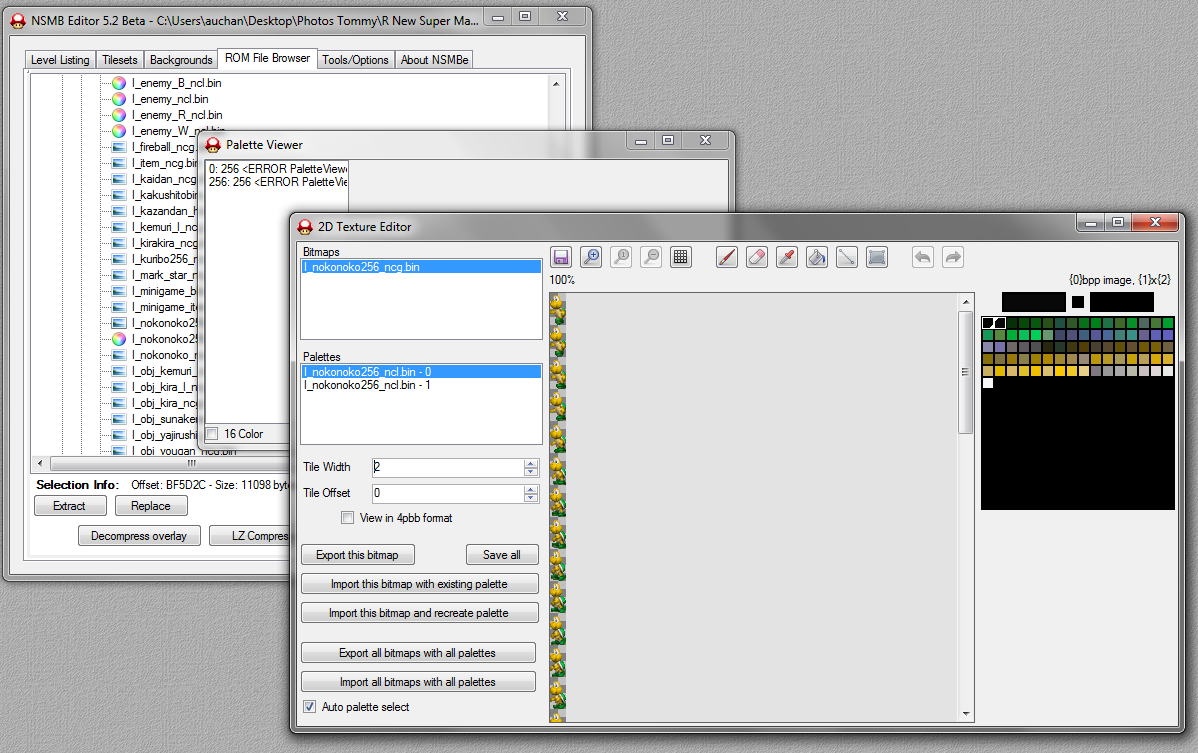Select the paintbrush drawing tool
This screenshot has width=1198, height=753.
click(727, 257)
